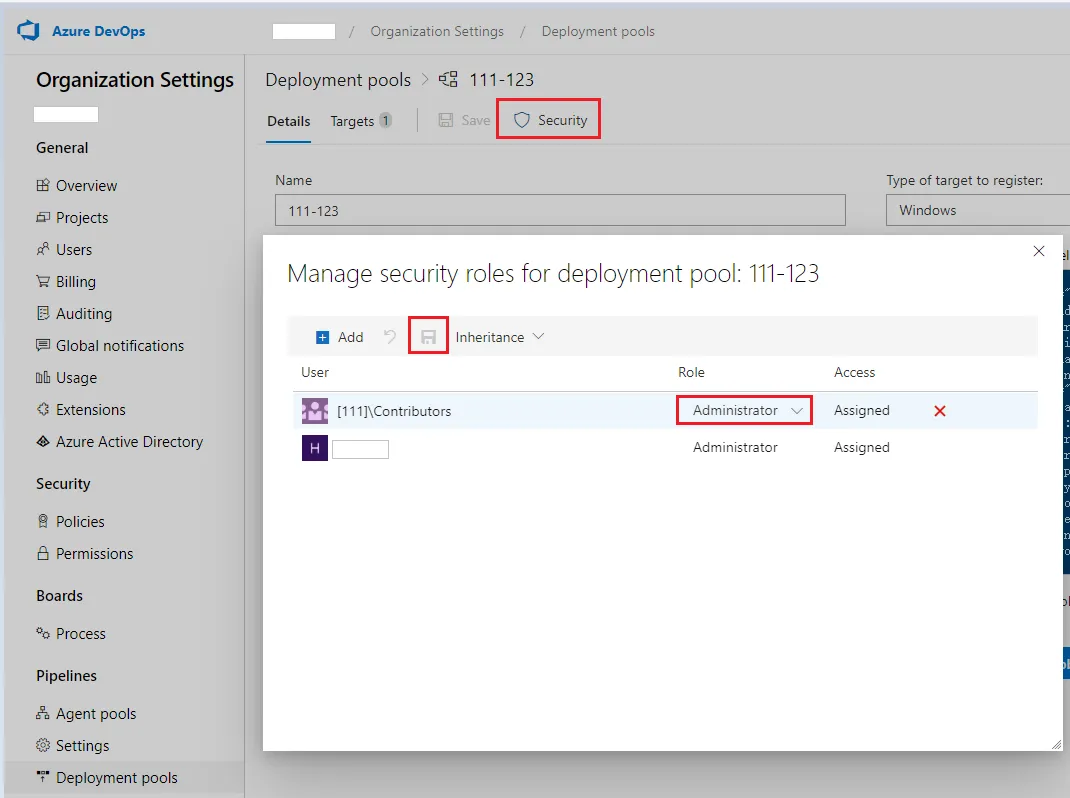Viewport: 1070px width, 798px height.
Task: Open the Type of target dropdown
Action: [977, 210]
